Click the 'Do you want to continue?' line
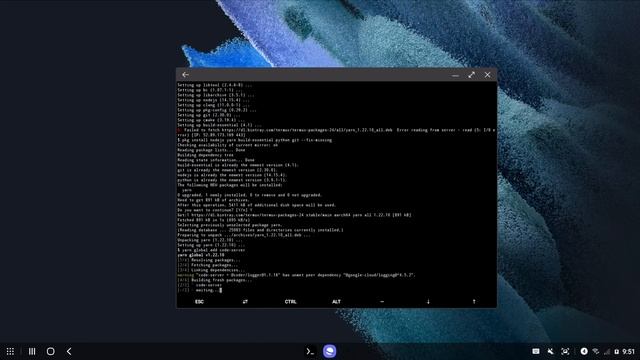Screen dimensions: 640x360 click(x=215, y=210)
